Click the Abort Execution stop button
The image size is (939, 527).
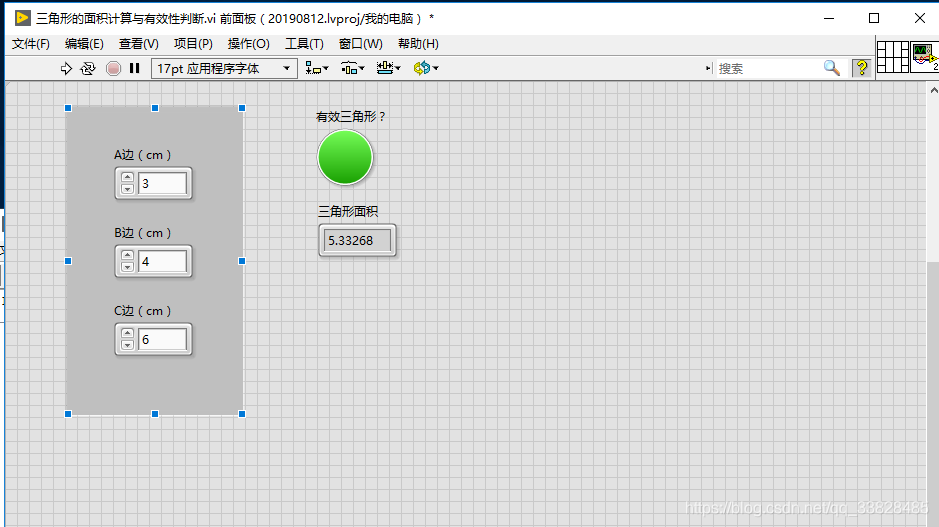click(x=113, y=68)
